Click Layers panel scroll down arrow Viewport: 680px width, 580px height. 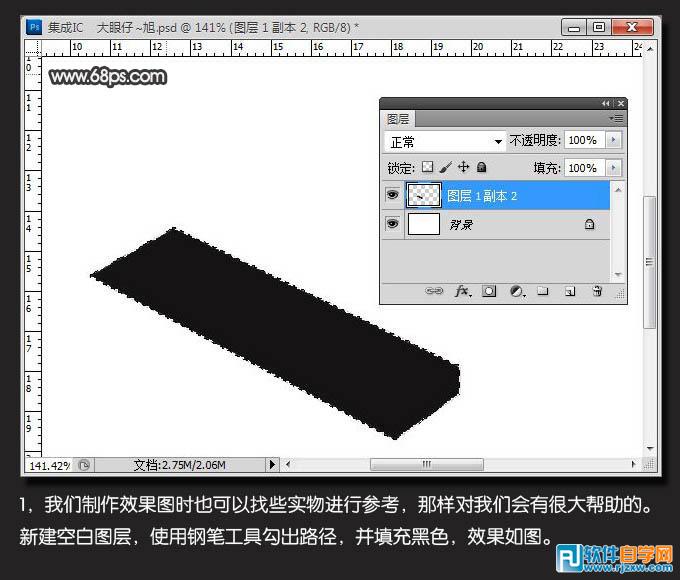tap(618, 274)
